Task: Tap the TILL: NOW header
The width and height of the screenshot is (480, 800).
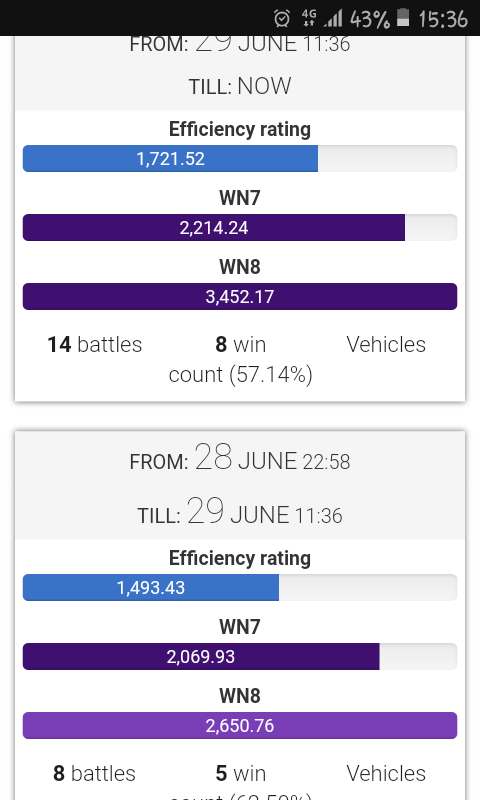Action: pyautogui.click(x=240, y=86)
